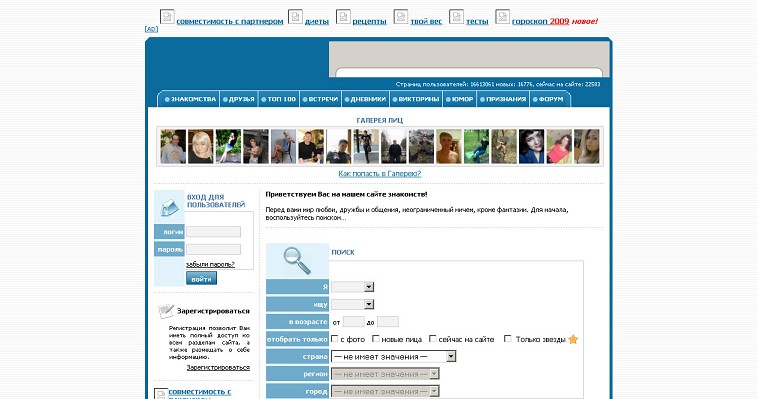
Task: Click the gold star icon next to Только звезды
Action: click(x=573, y=339)
